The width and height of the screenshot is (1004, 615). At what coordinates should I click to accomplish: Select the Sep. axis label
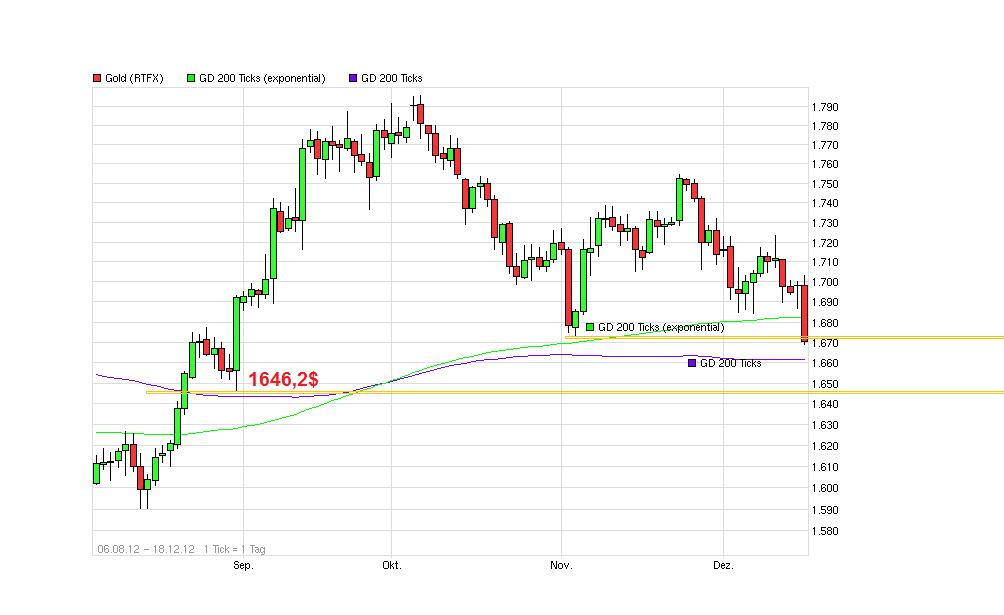pos(241,565)
